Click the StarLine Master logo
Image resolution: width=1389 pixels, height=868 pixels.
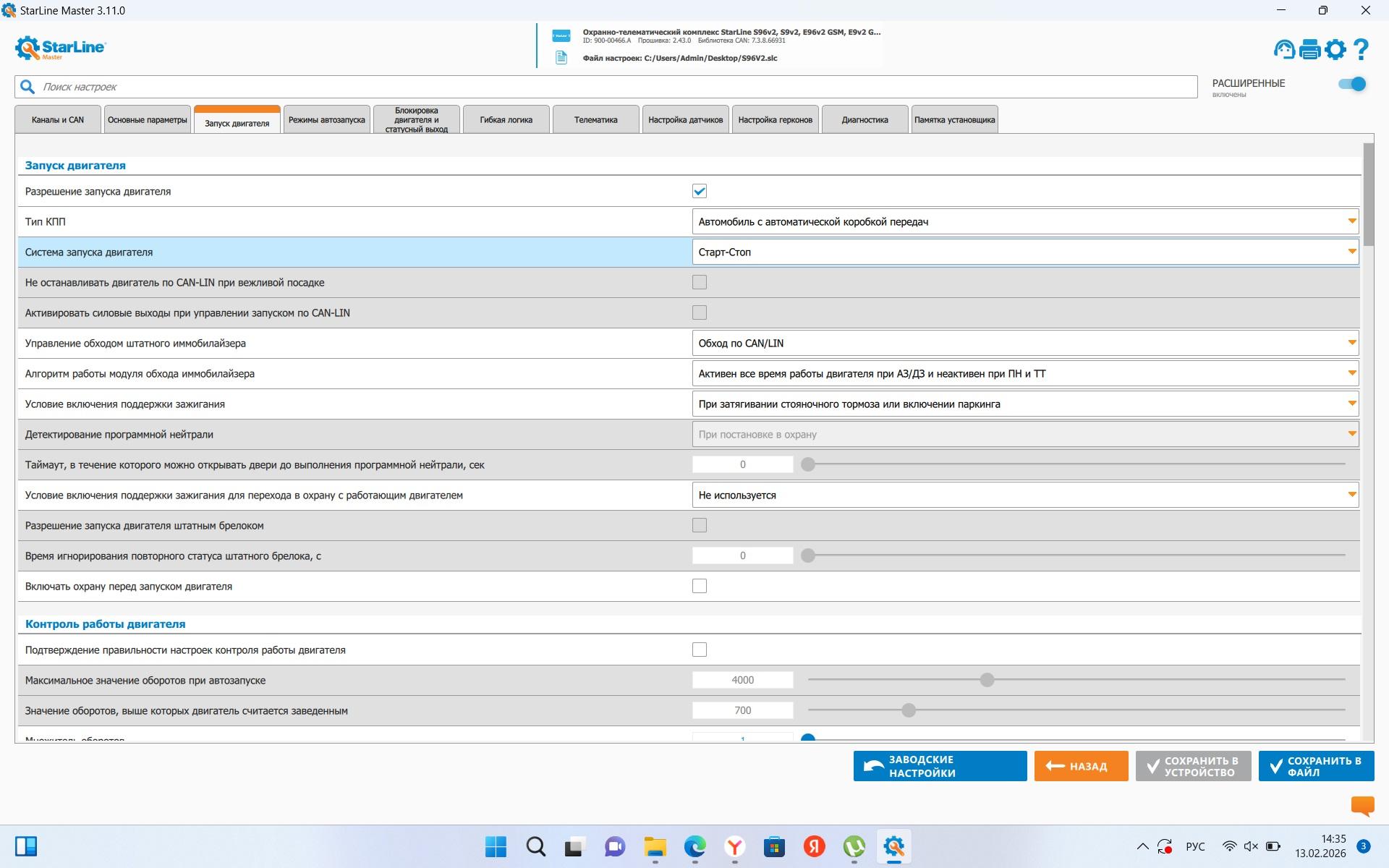coord(60,48)
